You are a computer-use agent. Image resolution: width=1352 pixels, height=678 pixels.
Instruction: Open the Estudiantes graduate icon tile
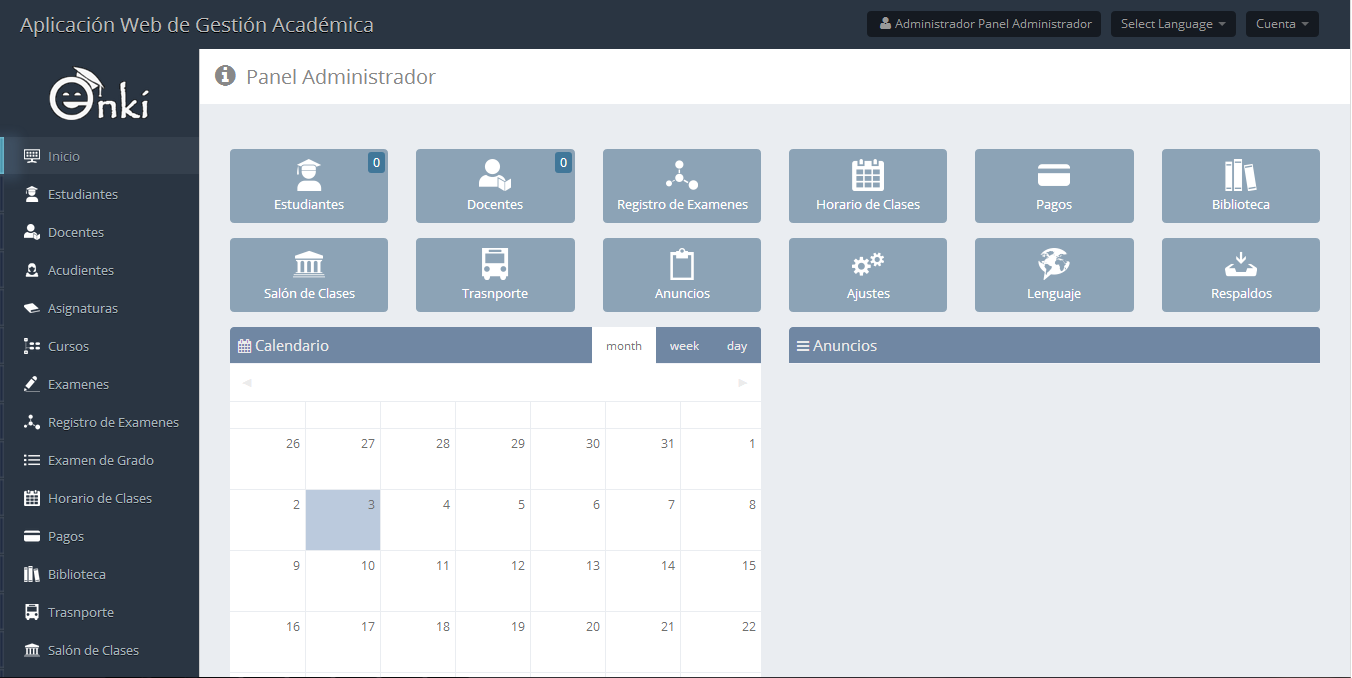coord(309,186)
